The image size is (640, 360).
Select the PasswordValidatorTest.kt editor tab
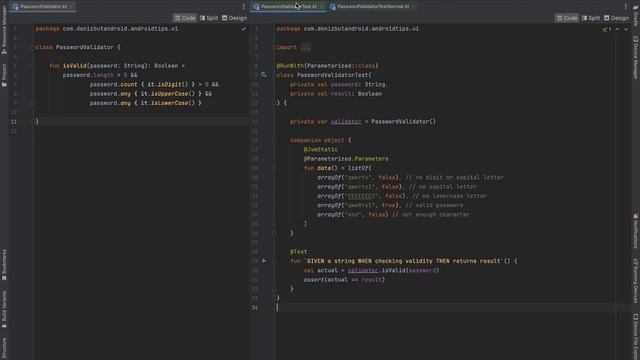289,6
